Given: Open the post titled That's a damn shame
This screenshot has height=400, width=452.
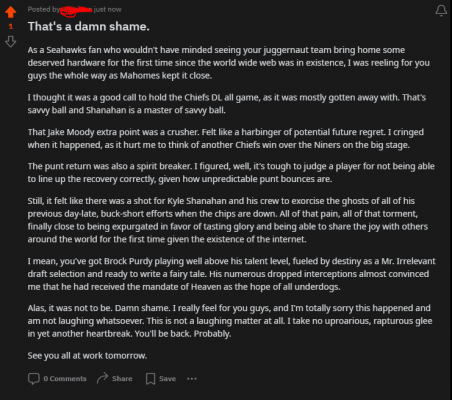Looking at the screenshot, I should [89, 26].
